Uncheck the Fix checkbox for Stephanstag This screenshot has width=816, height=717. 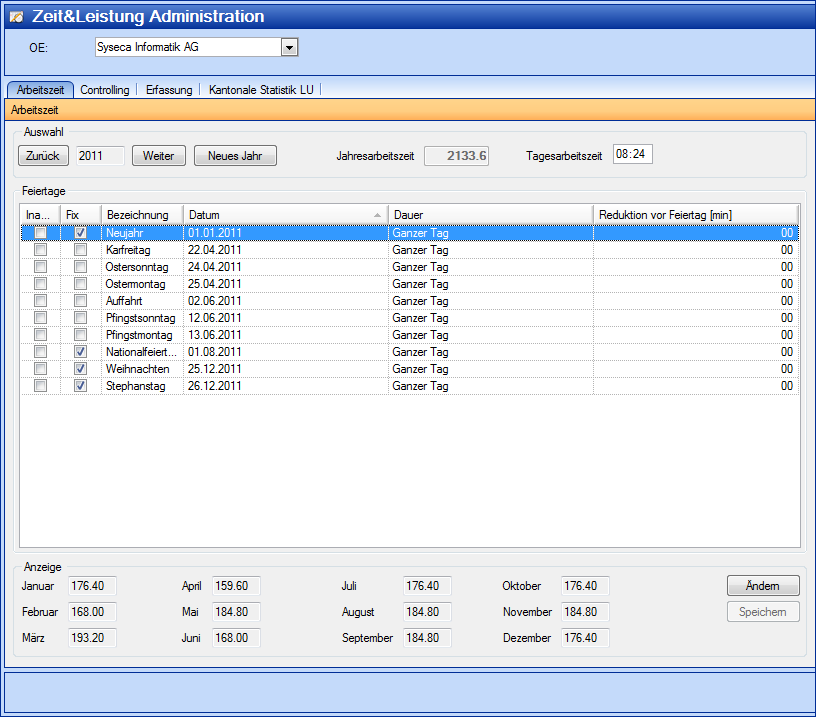80,386
